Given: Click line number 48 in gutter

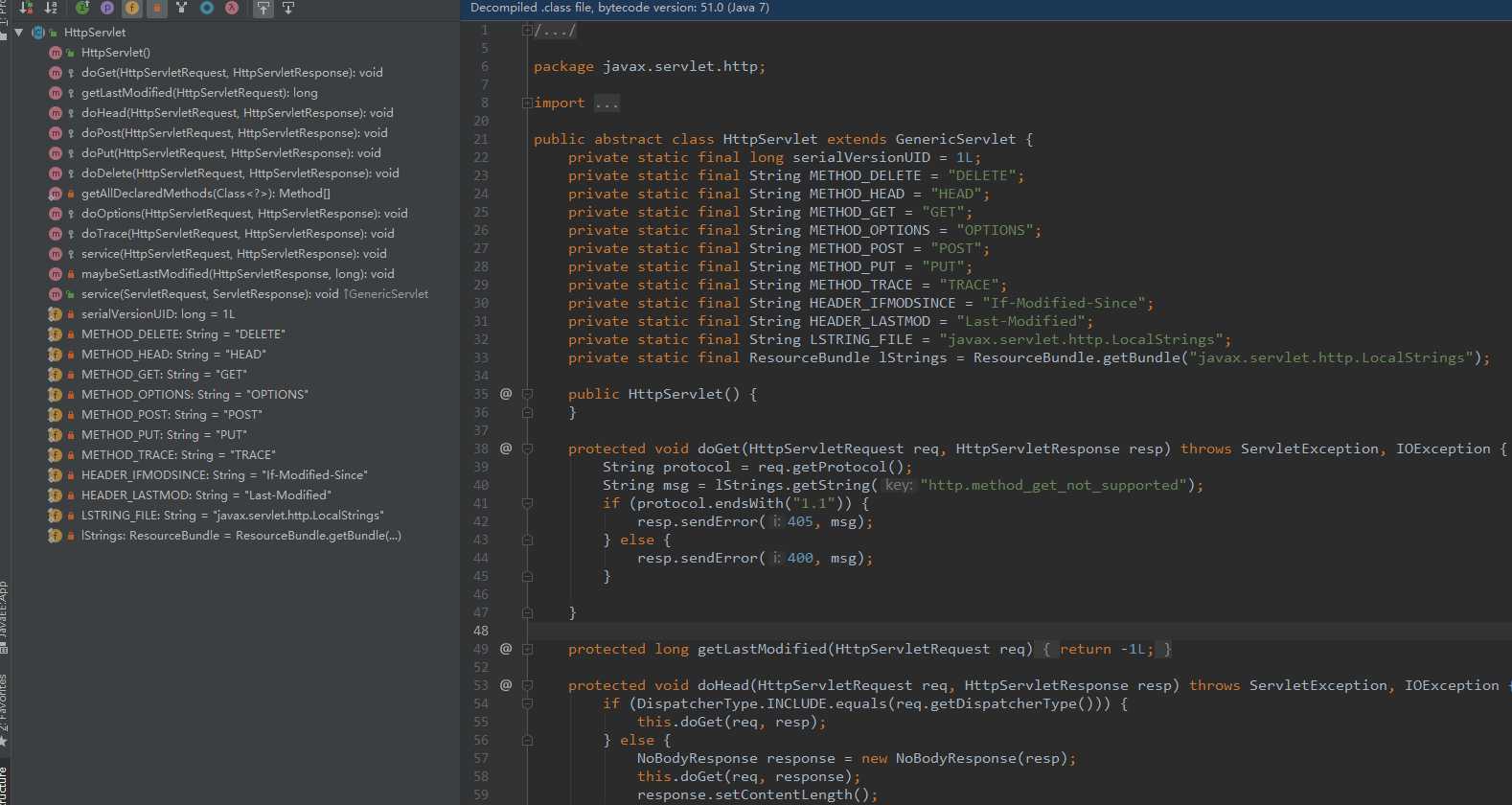Looking at the screenshot, I should tap(481, 631).
